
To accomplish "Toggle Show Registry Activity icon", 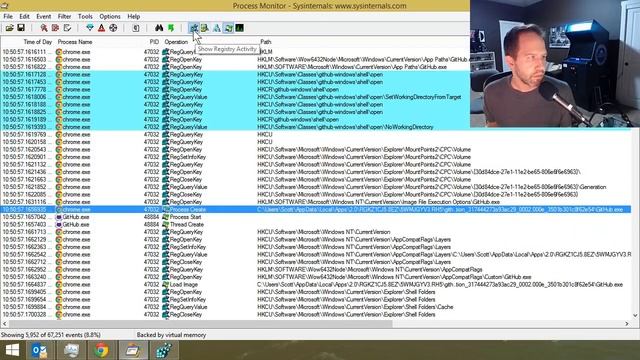I will 193,28.
